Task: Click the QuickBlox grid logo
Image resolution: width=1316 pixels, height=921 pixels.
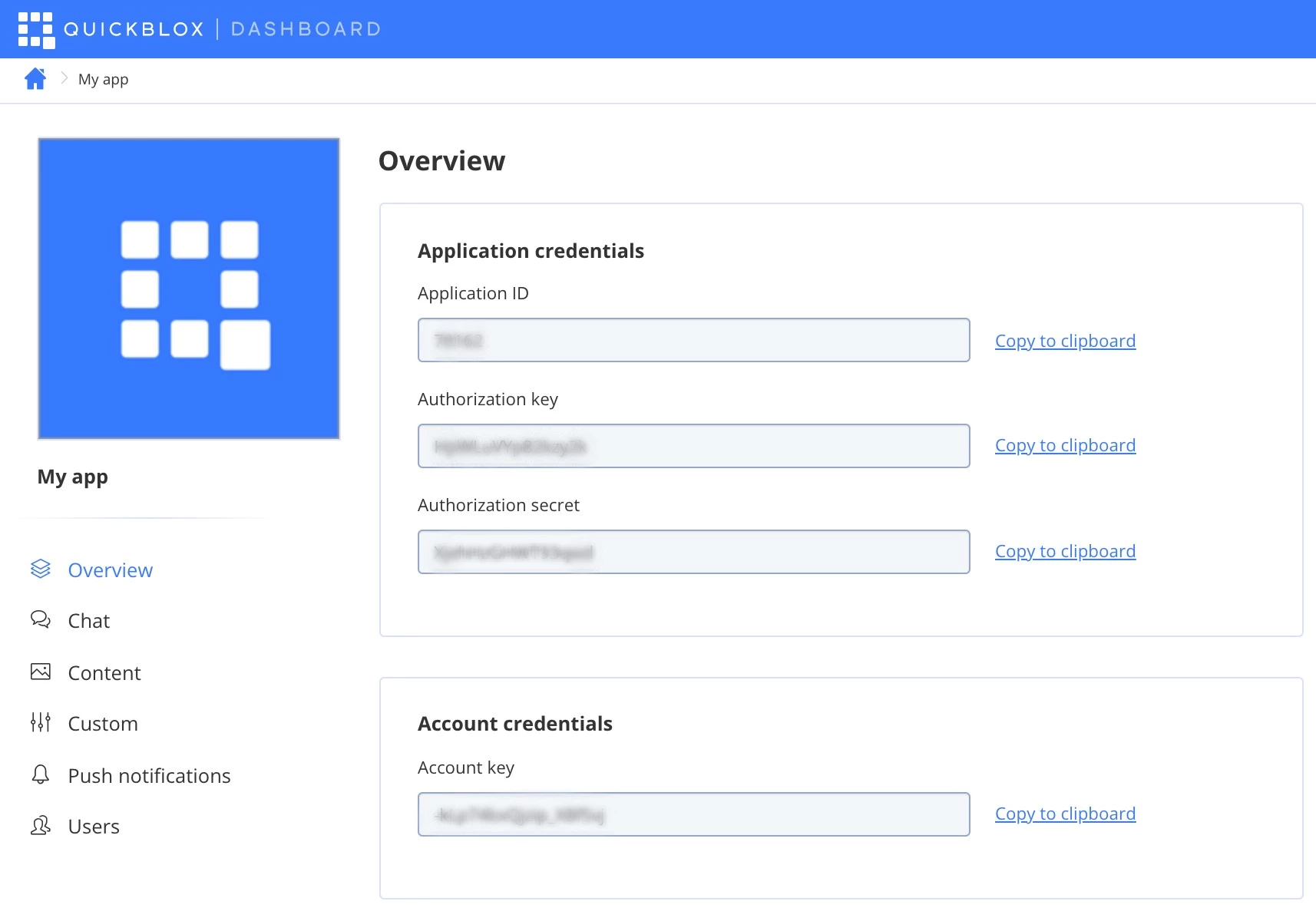Action: click(x=37, y=28)
